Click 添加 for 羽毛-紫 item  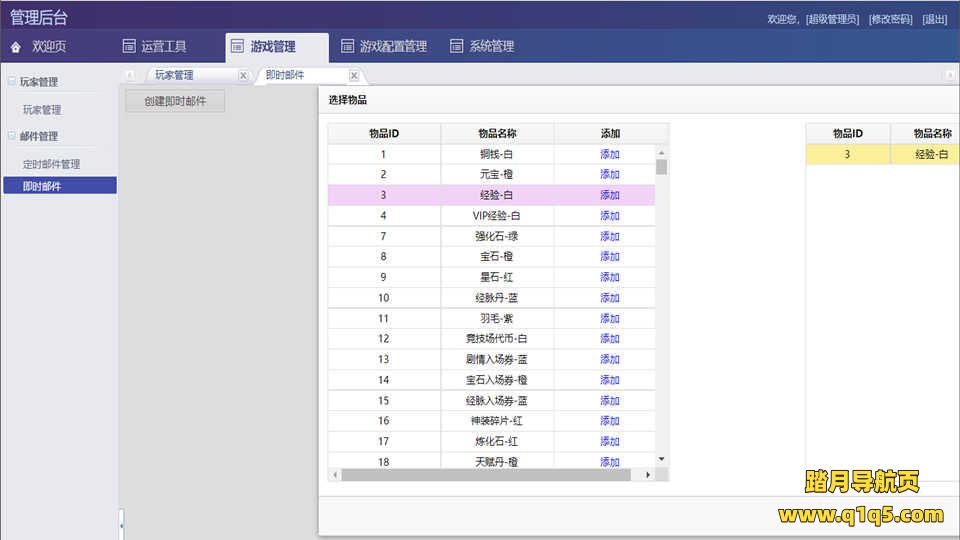tap(610, 318)
